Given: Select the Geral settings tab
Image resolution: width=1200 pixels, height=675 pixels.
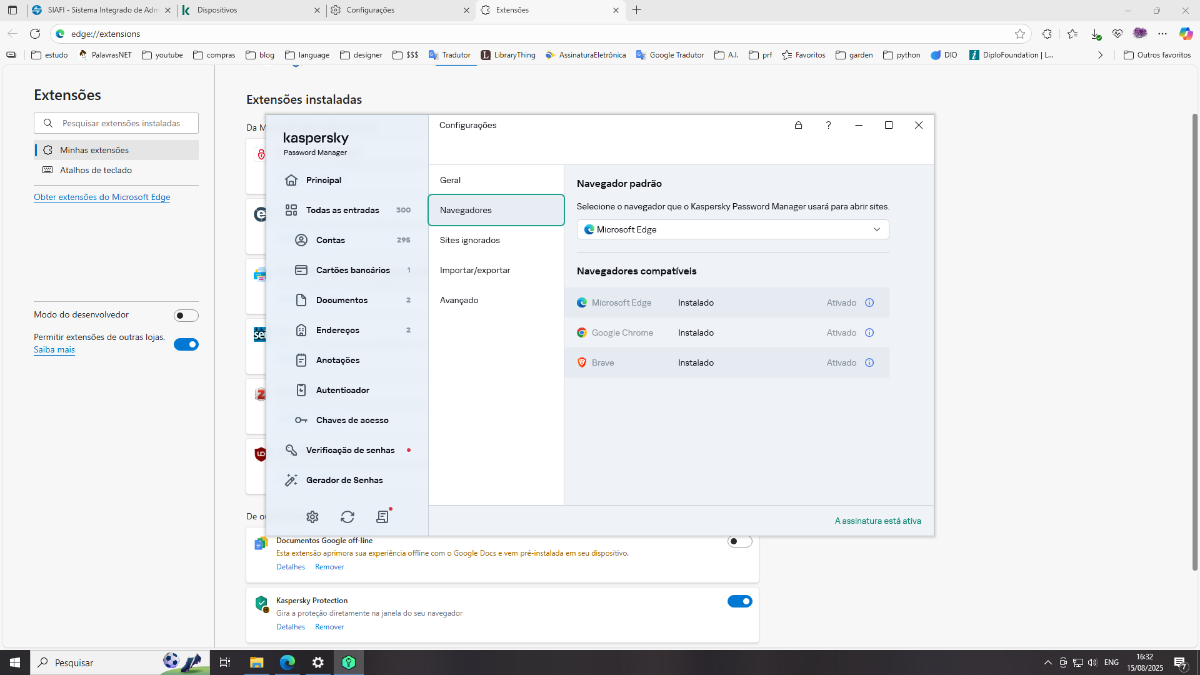Looking at the screenshot, I should pyautogui.click(x=496, y=180).
